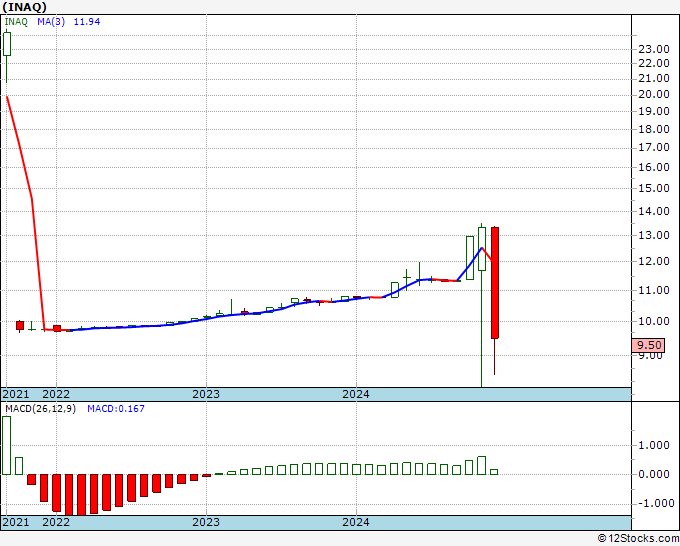680x546 pixels.
Task: Click the 20.00 price axis label
Action: click(x=654, y=94)
